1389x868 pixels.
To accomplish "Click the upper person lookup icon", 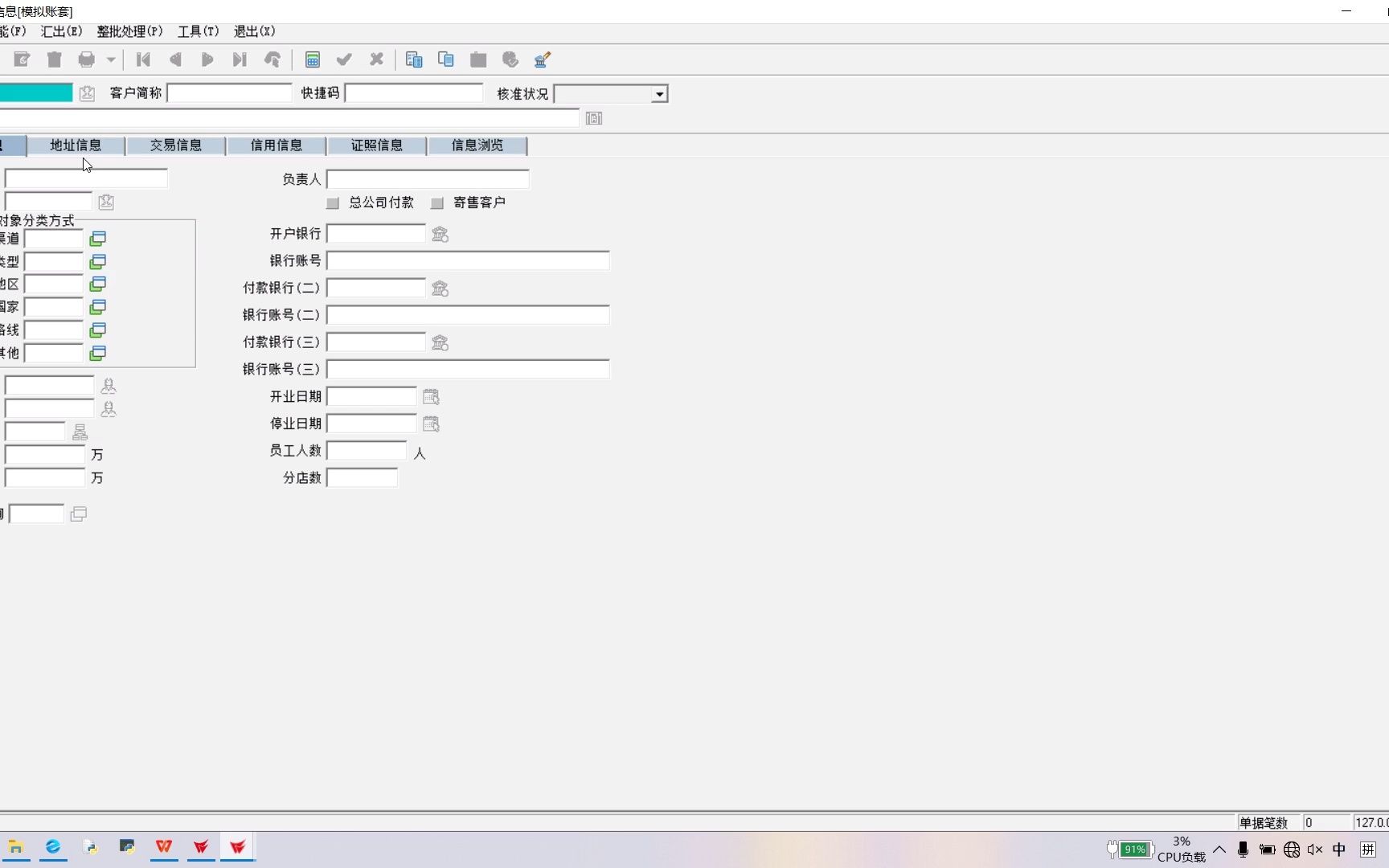I will [109, 386].
